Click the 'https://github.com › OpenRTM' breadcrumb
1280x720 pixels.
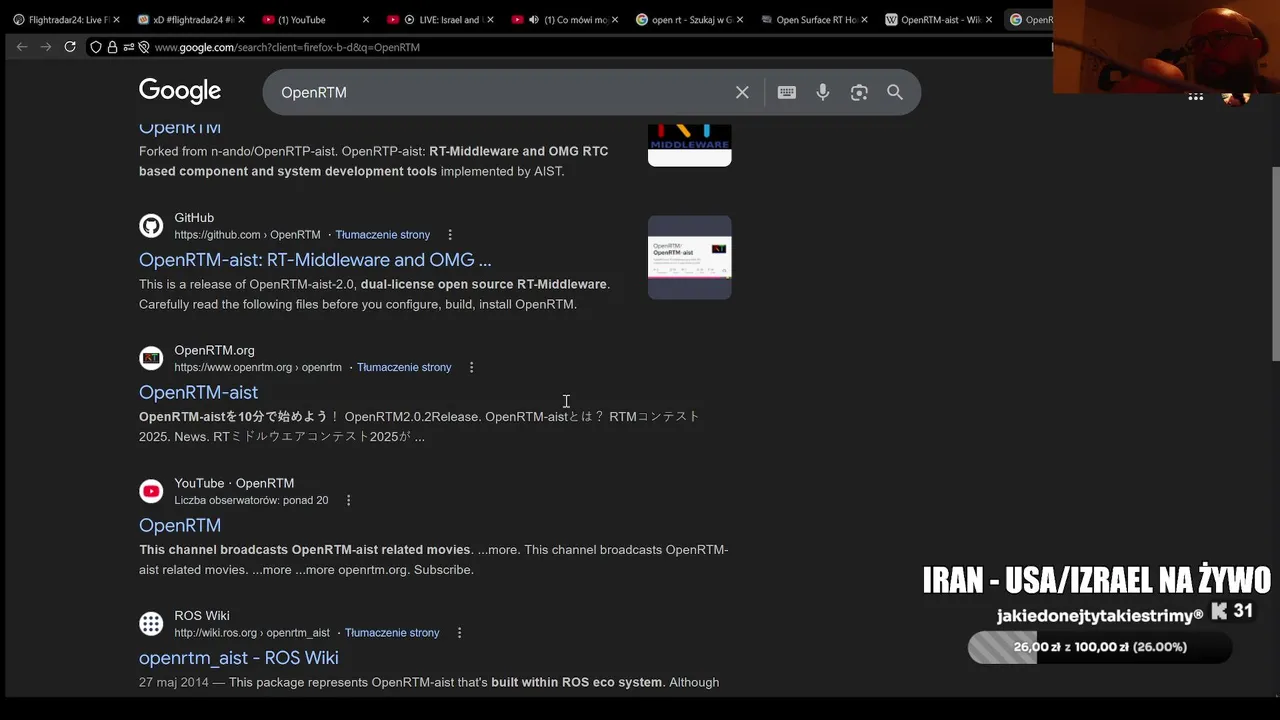(x=247, y=235)
